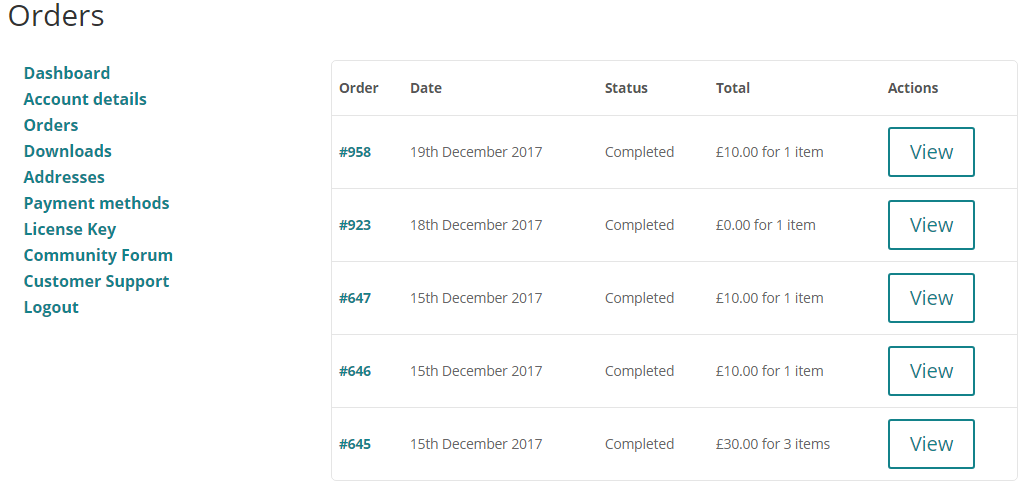
Task: Click View button for order #646
Action: coord(931,371)
